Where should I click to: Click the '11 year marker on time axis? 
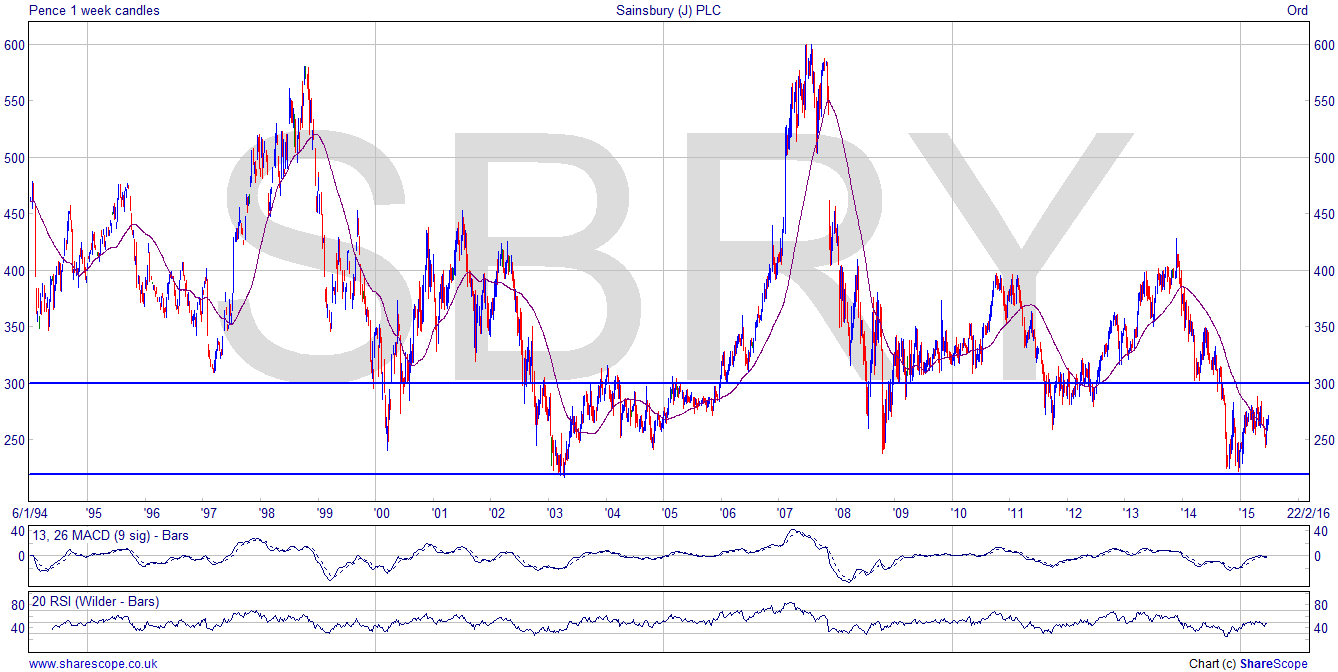pos(1016,513)
